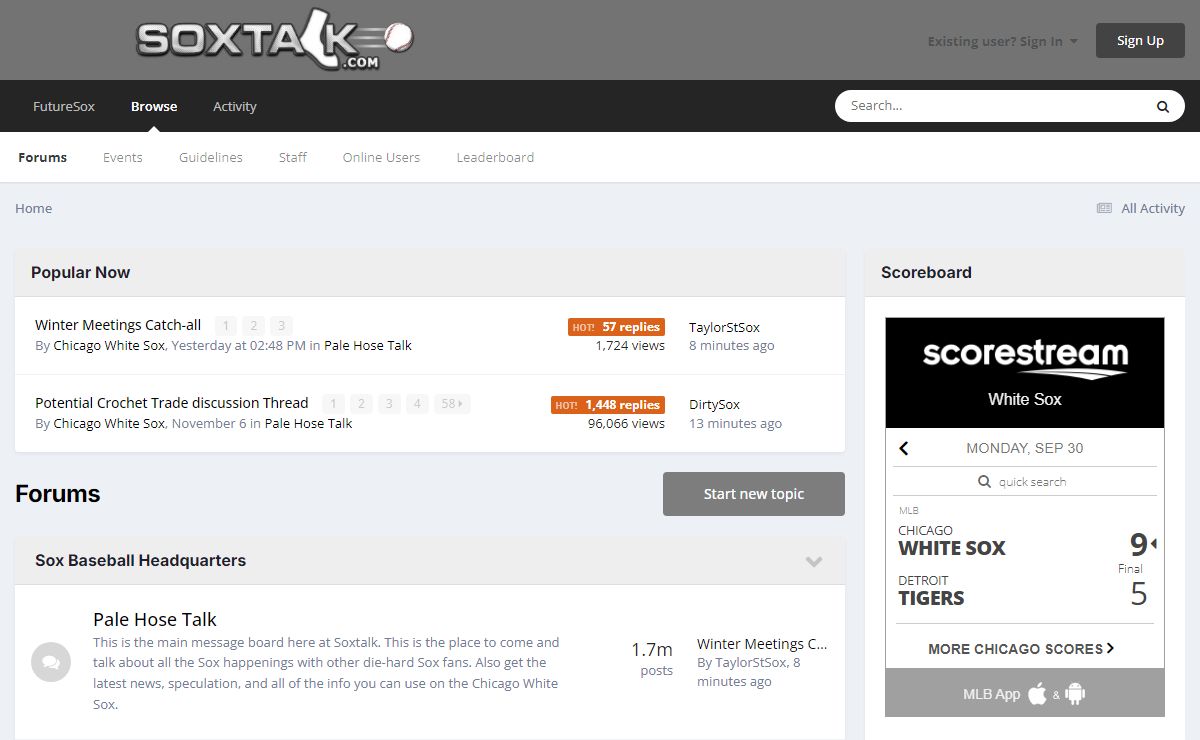The image size is (1200, 740).
Task: Open the Sox Baseball Headquarters category title
Action: point(140,561)
